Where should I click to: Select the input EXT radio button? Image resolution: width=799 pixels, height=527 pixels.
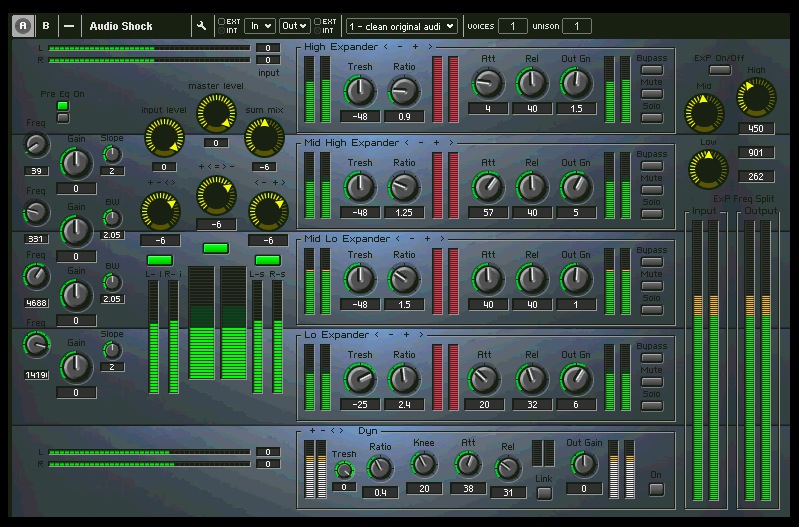coord(222,21)
